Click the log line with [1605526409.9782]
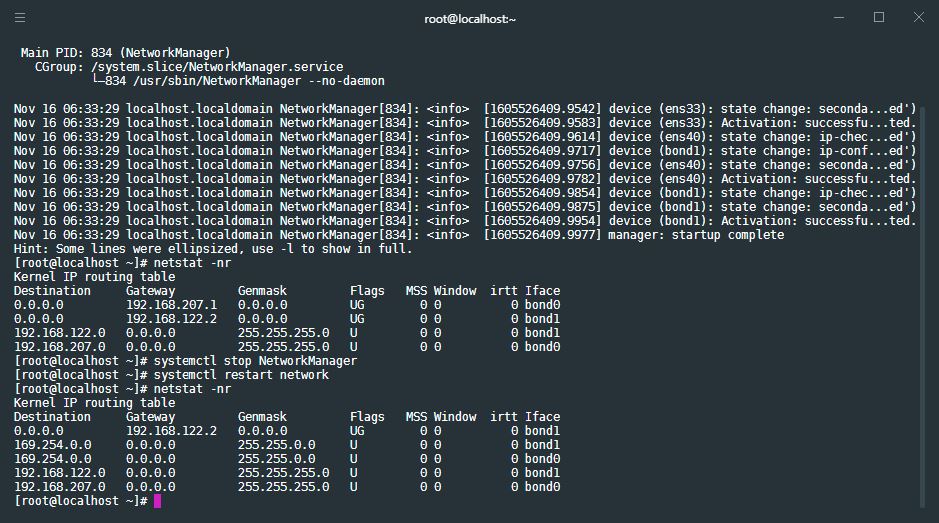The image size is (939, 523). click(465, 179)
